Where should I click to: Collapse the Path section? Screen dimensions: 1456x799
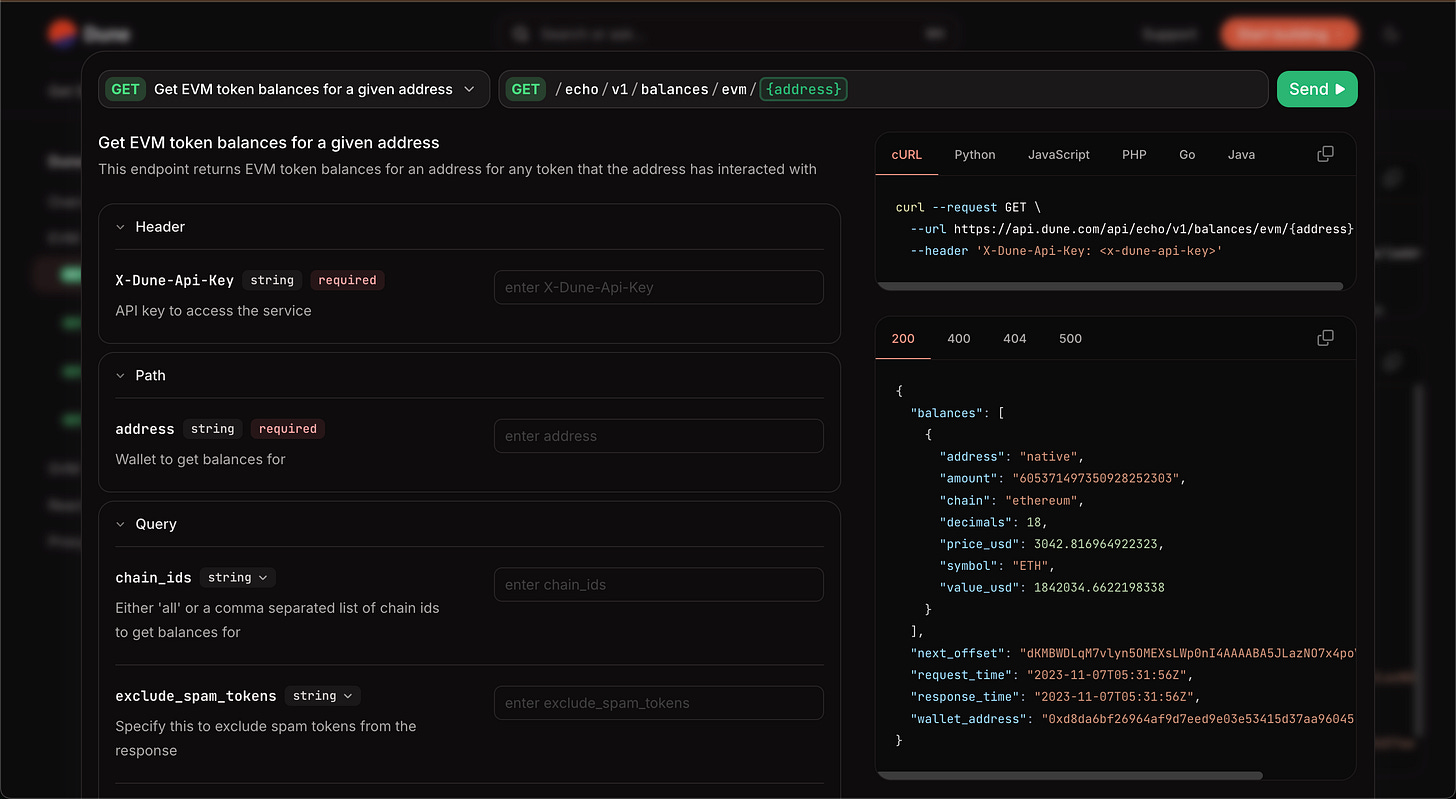[121, 375]
